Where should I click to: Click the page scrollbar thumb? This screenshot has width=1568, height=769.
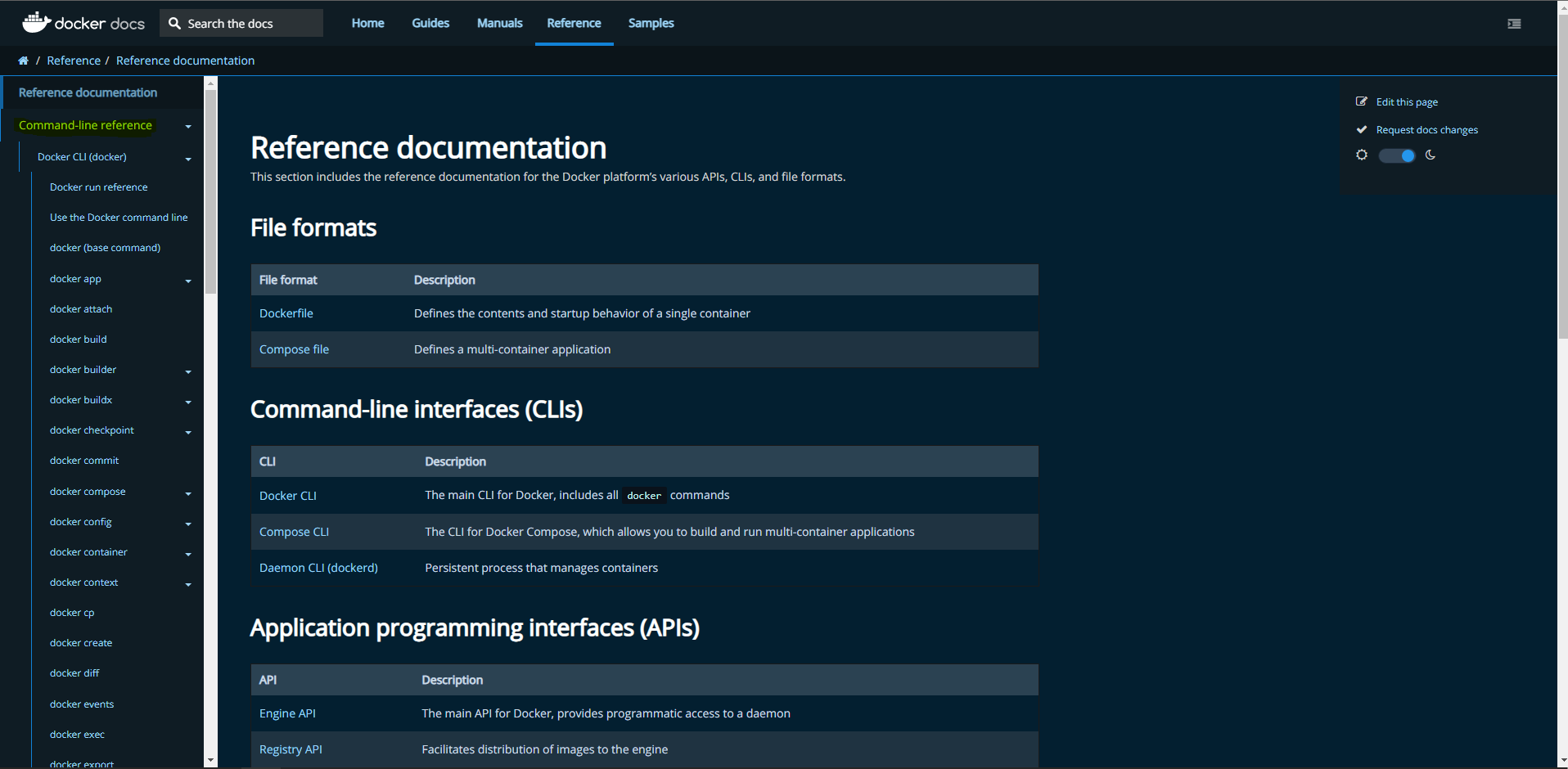1562,175
